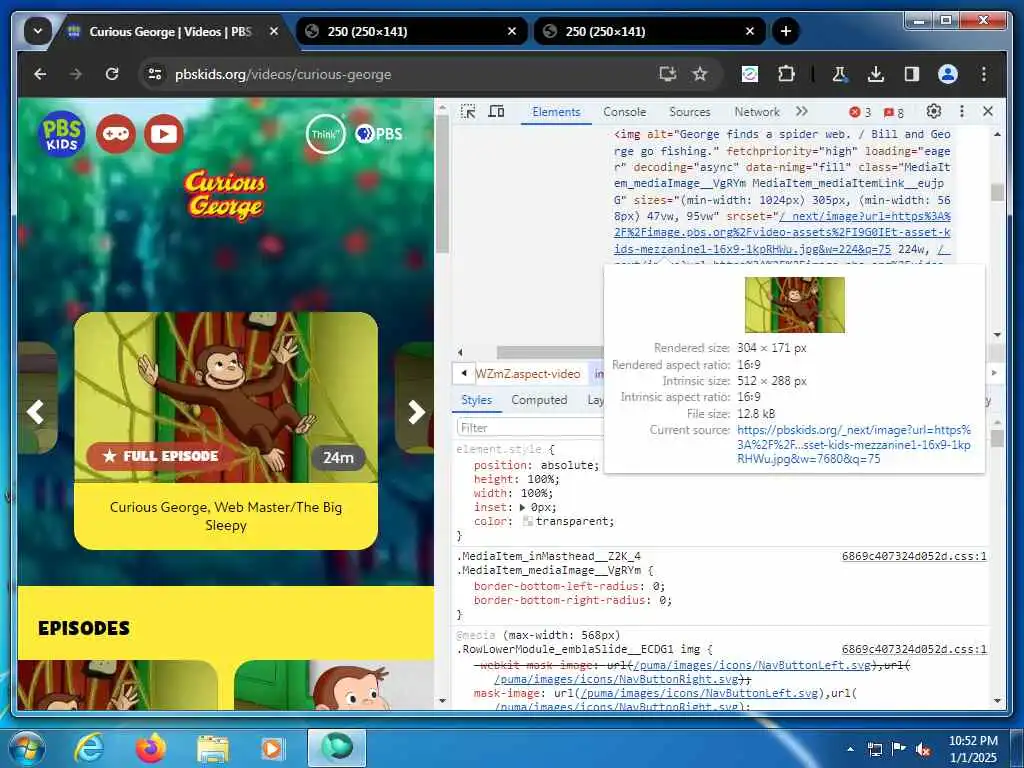Open the 3 errors indicator
Screen dimensions: 1024x768
859,112
